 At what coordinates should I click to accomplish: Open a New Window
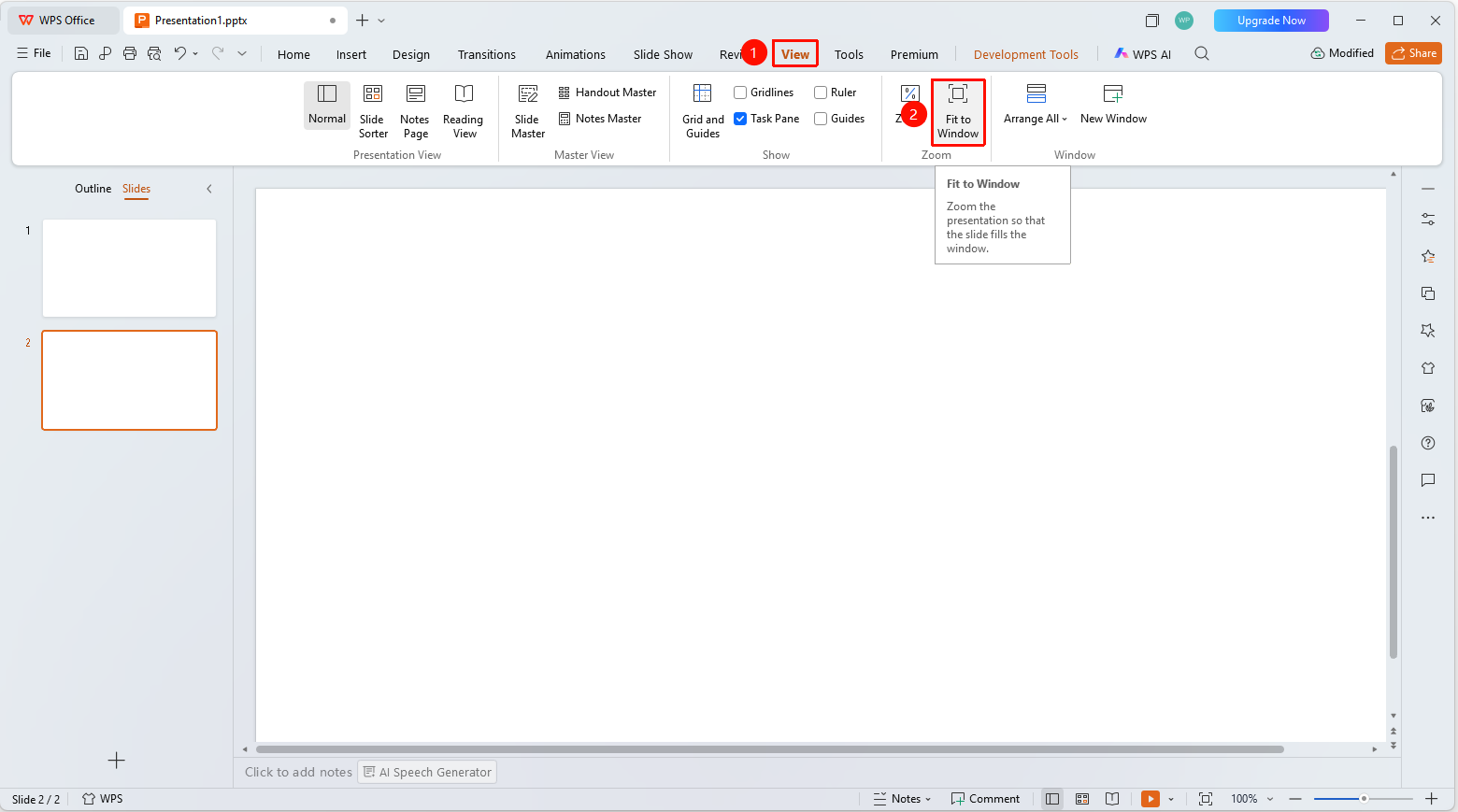coord(1113,104)
